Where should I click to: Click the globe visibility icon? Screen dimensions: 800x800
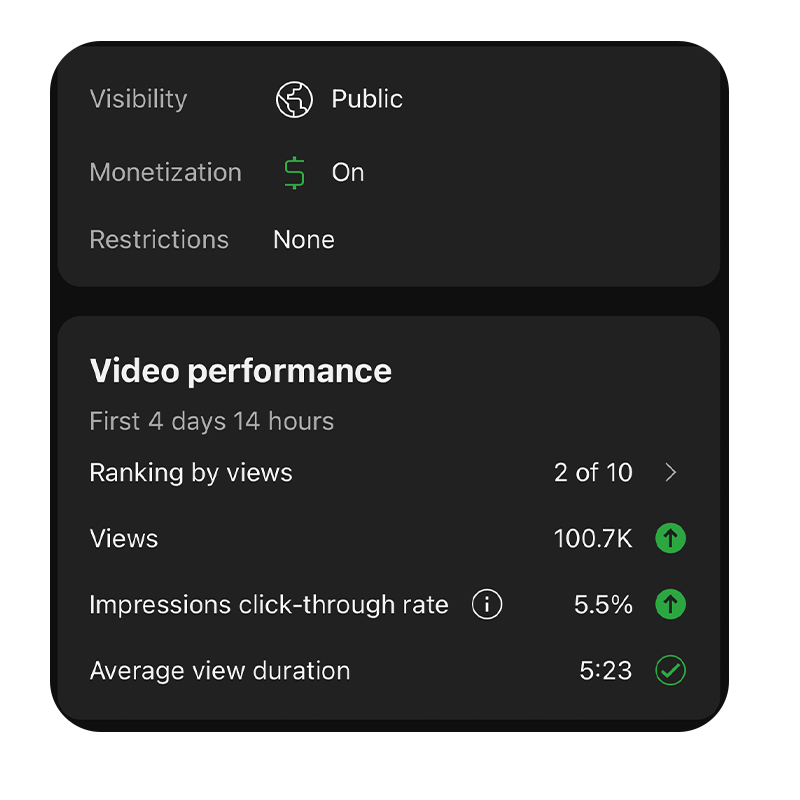coord(294,99)
